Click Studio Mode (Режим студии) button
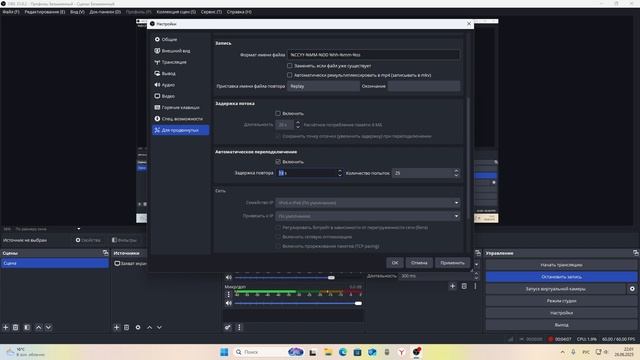Image resolution: width=640 pixels, height=360 pixels. tap(561, 301)
